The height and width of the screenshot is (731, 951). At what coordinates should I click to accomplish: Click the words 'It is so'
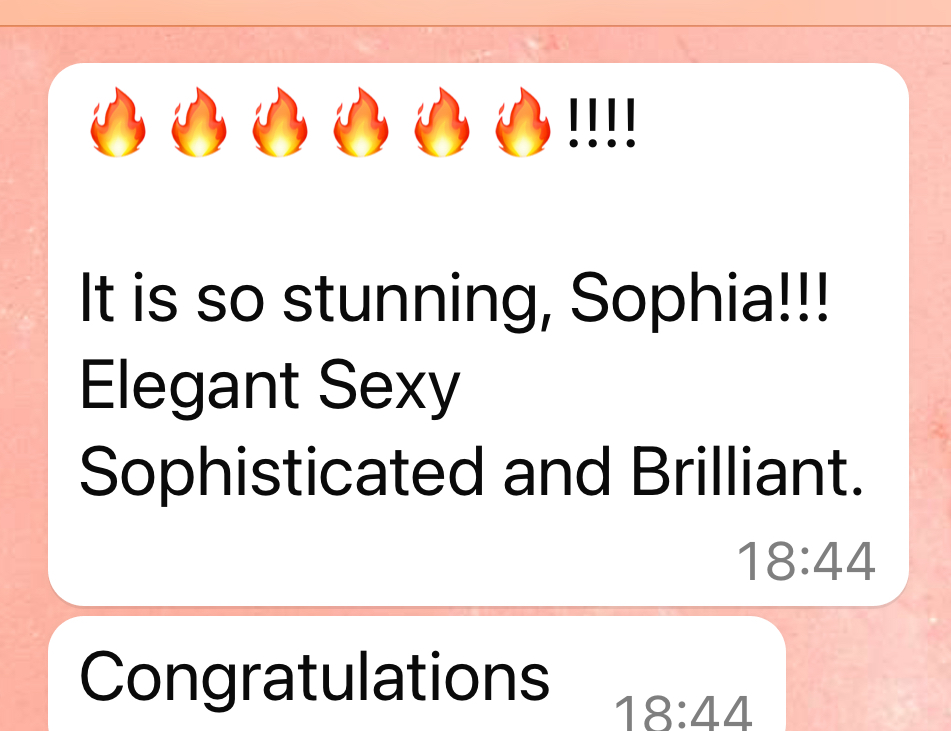click(172, 298)
